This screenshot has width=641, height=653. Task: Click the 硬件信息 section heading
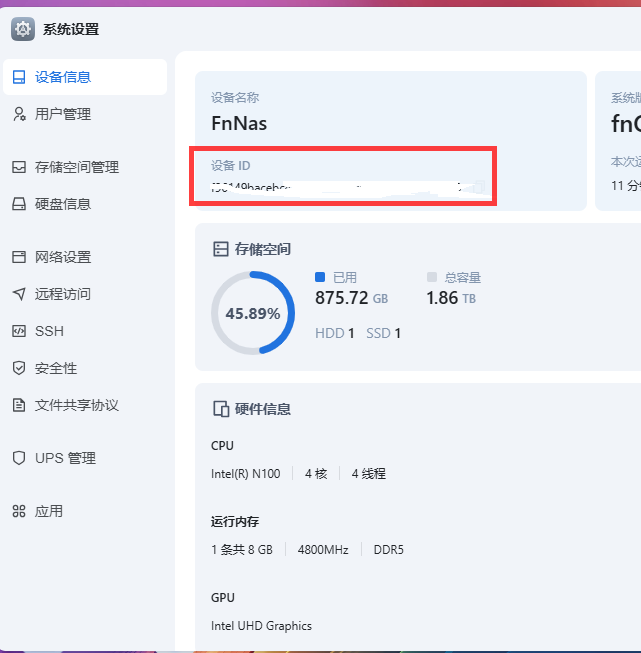pos(252,409)
